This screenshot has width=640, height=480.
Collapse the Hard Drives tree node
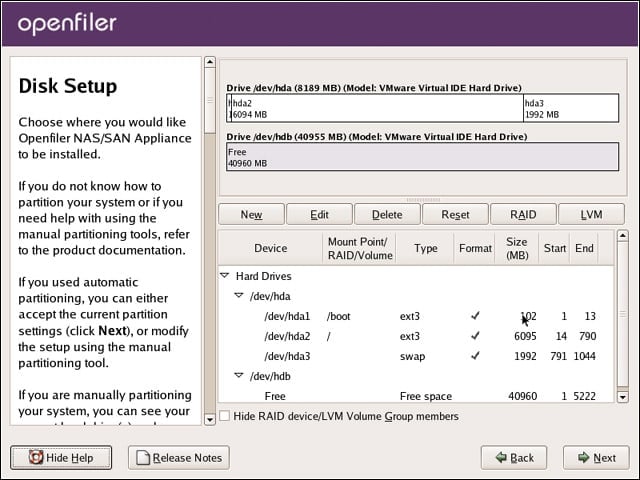[x=224, y=276]
